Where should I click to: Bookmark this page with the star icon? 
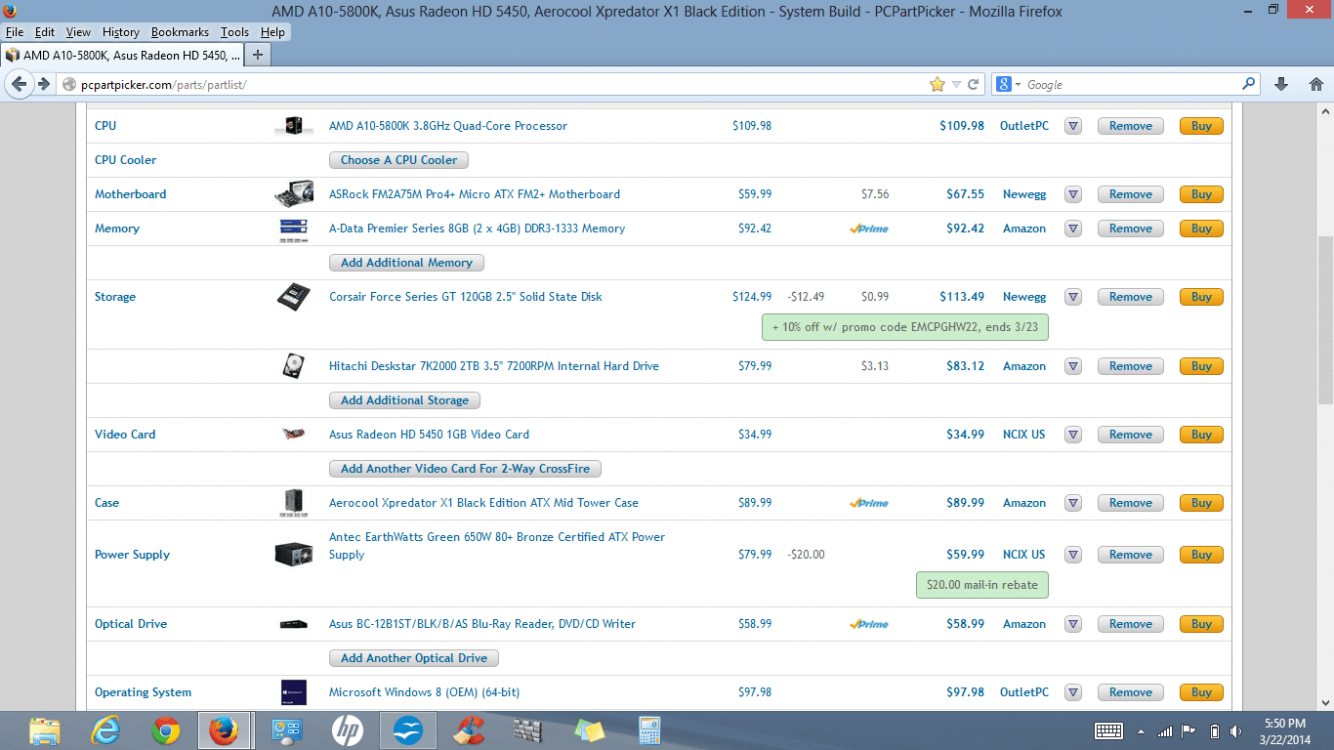(x=937, y=85)
